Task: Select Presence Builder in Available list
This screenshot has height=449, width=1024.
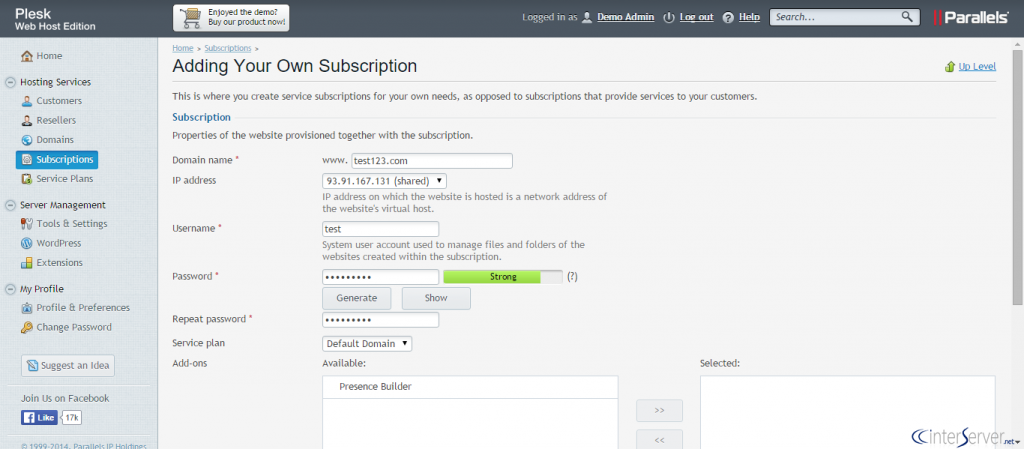Action: pos(470,387)
